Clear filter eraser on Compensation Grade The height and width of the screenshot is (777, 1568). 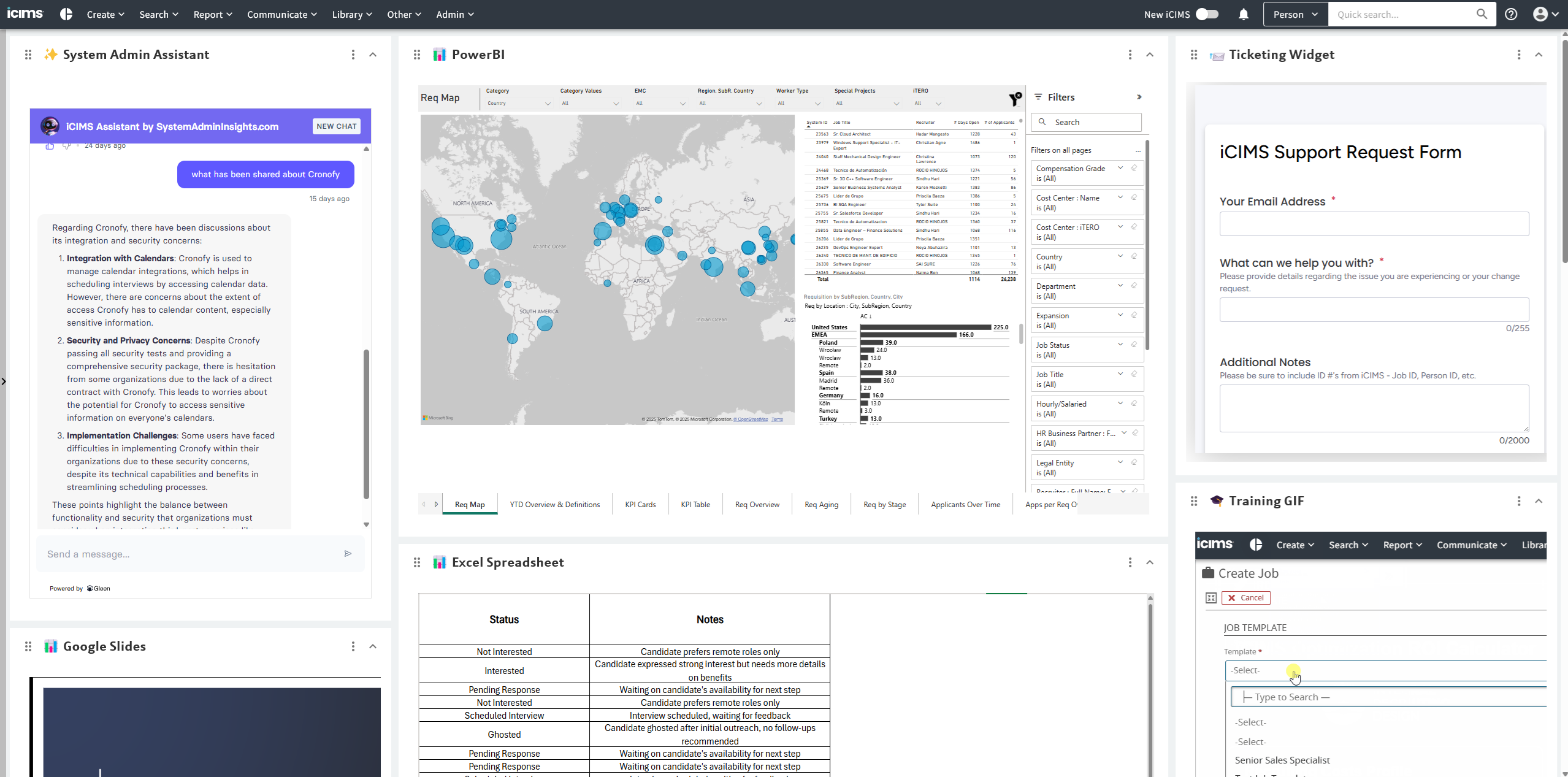(x=1134, y=168)
